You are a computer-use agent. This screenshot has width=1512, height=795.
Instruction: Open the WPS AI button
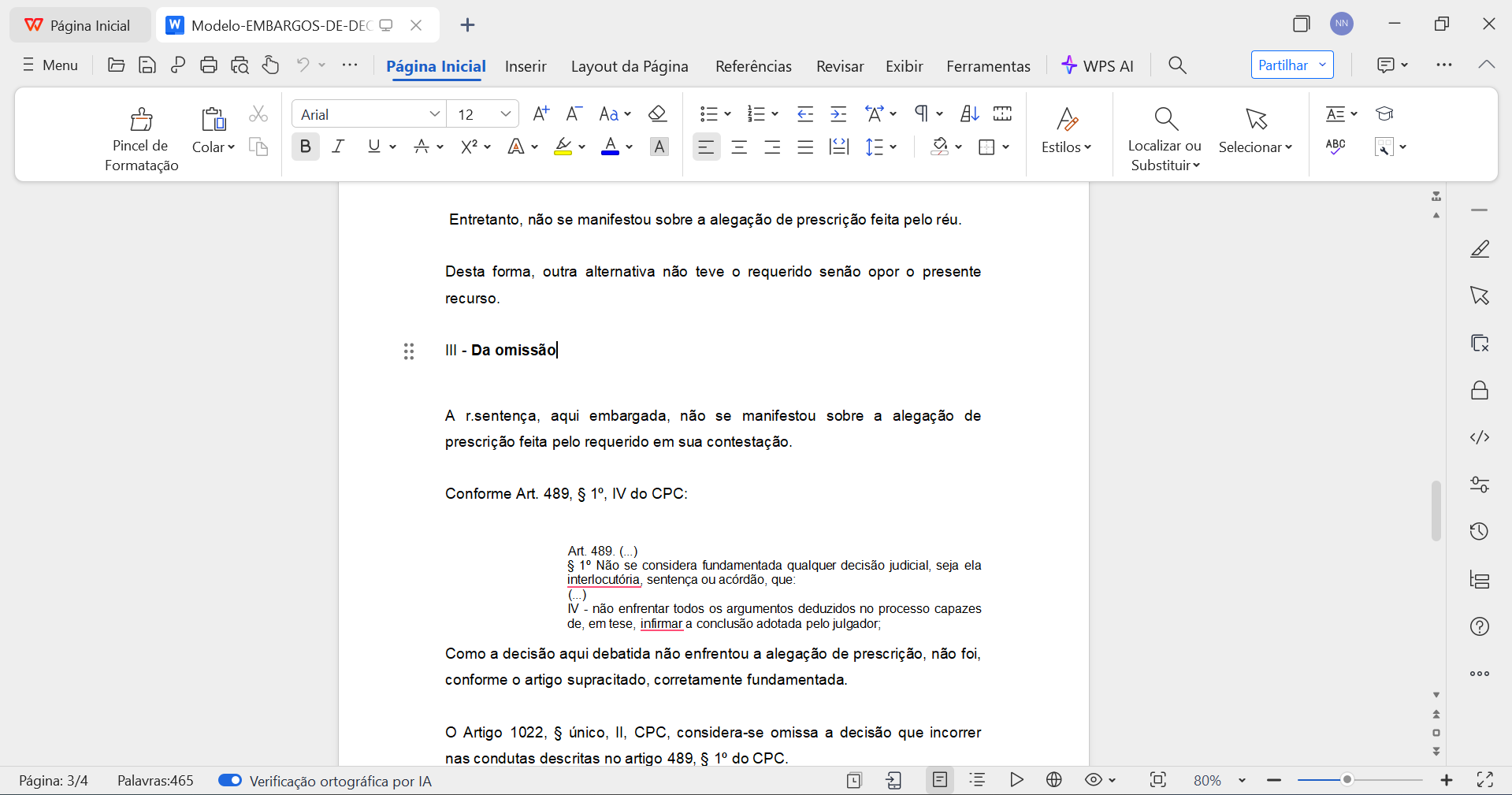pyautogui.click(x=1098, y=65)
